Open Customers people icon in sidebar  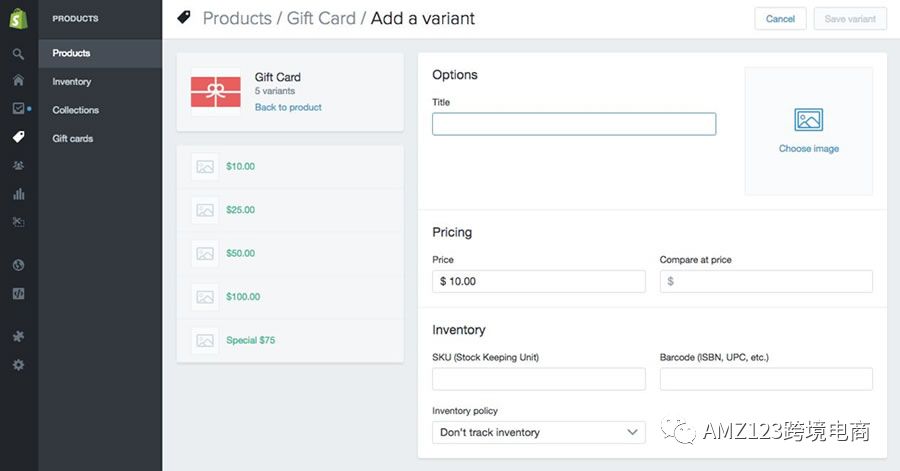(x=18, y=165)
